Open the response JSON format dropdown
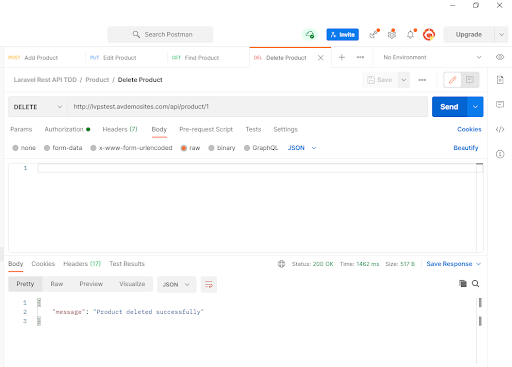 pos(176,284)
